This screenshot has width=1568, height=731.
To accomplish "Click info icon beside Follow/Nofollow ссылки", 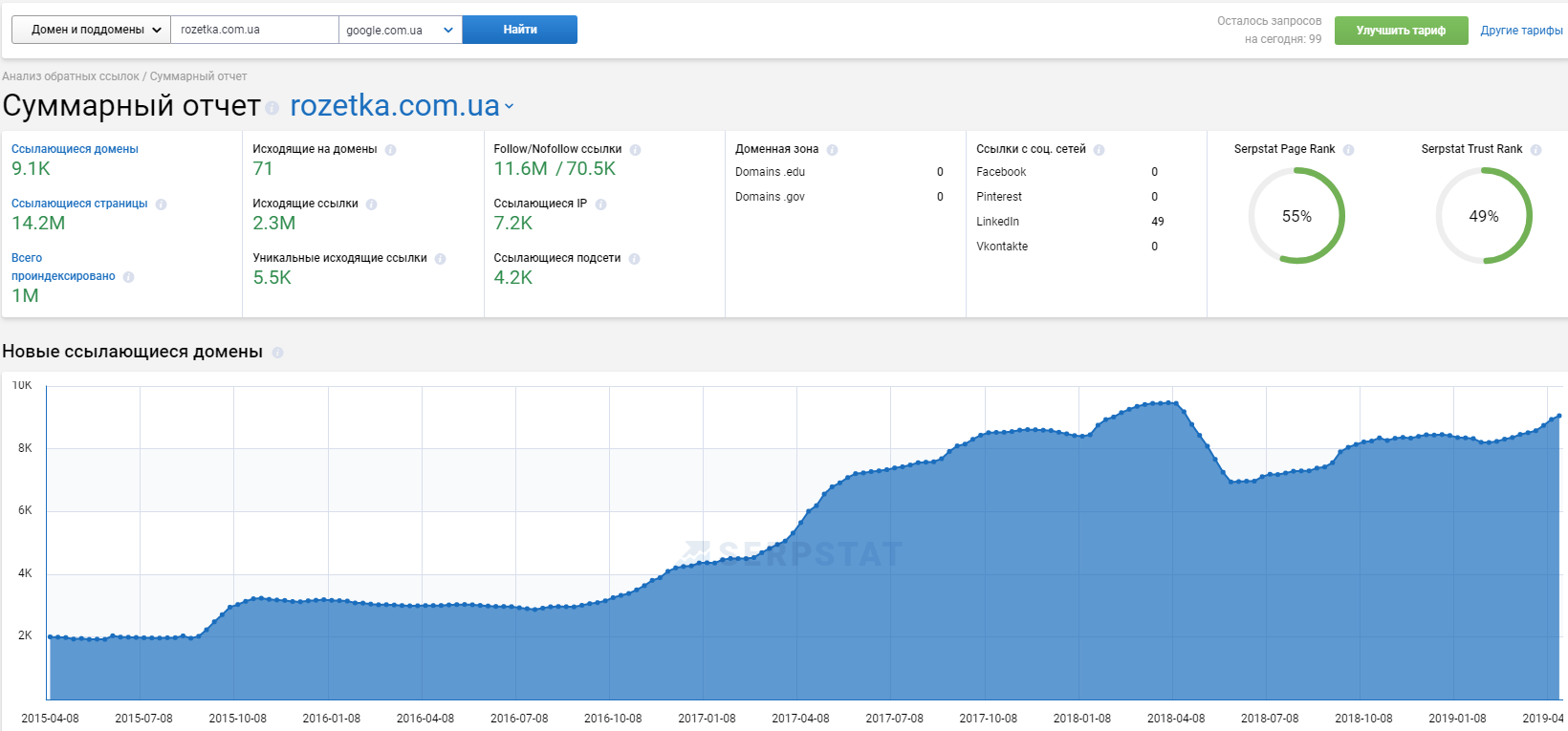I will pyautogui.click(x=635, y=150).
